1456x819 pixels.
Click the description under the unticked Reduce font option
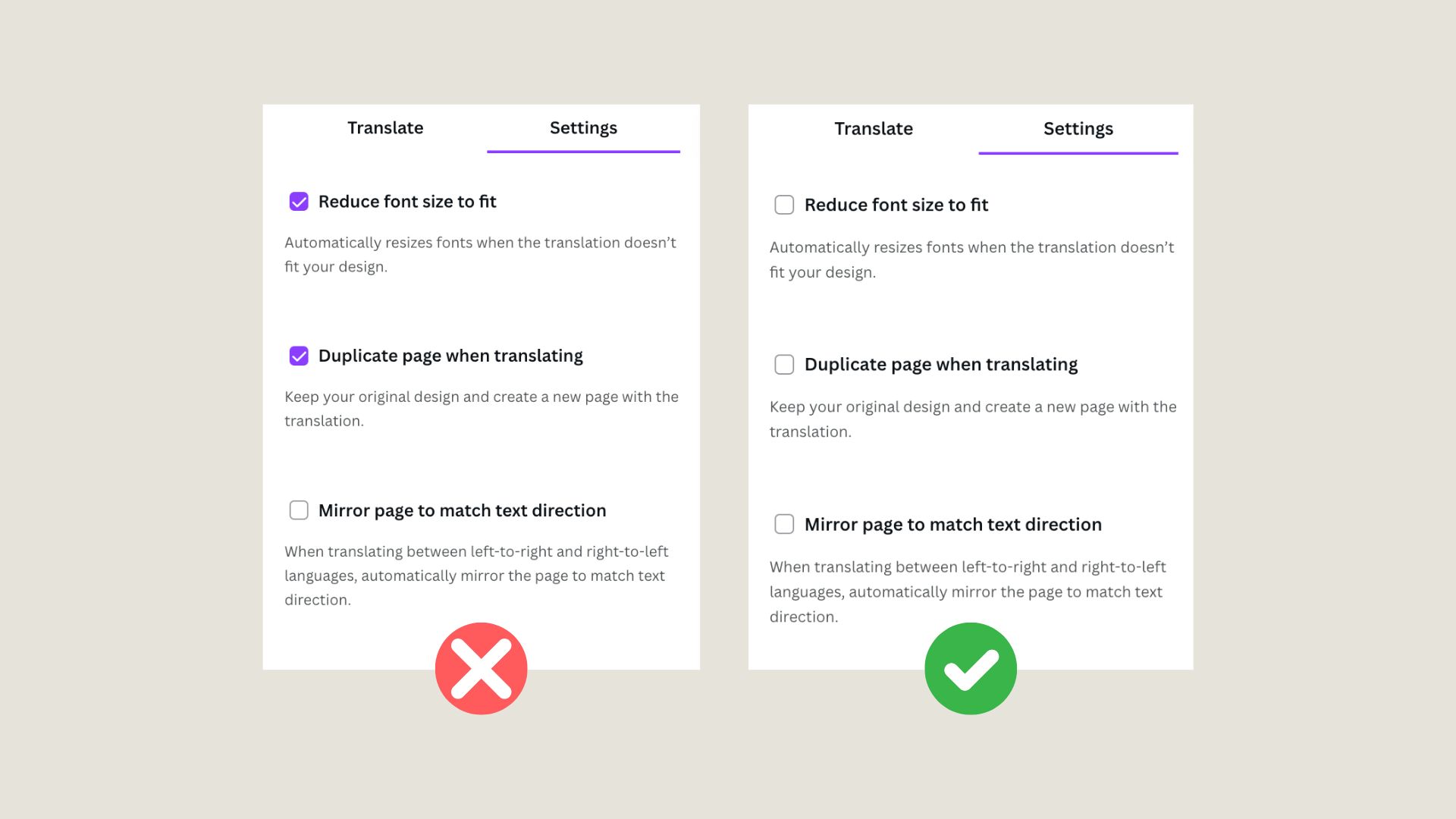pyautogui.click(x=971, y=259)
